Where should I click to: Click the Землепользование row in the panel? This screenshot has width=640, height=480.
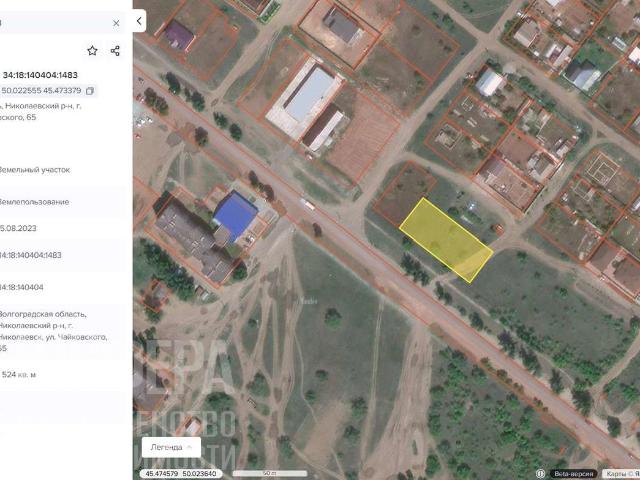tap(35, 202)
